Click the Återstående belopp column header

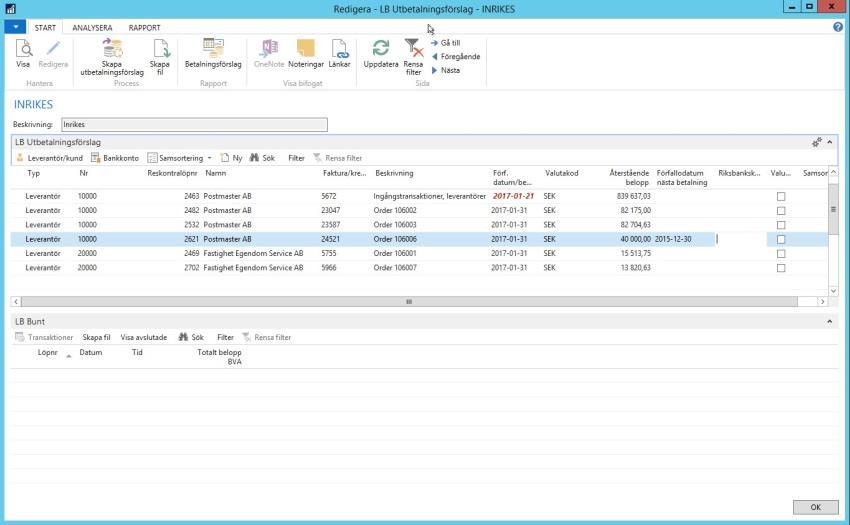629,178
